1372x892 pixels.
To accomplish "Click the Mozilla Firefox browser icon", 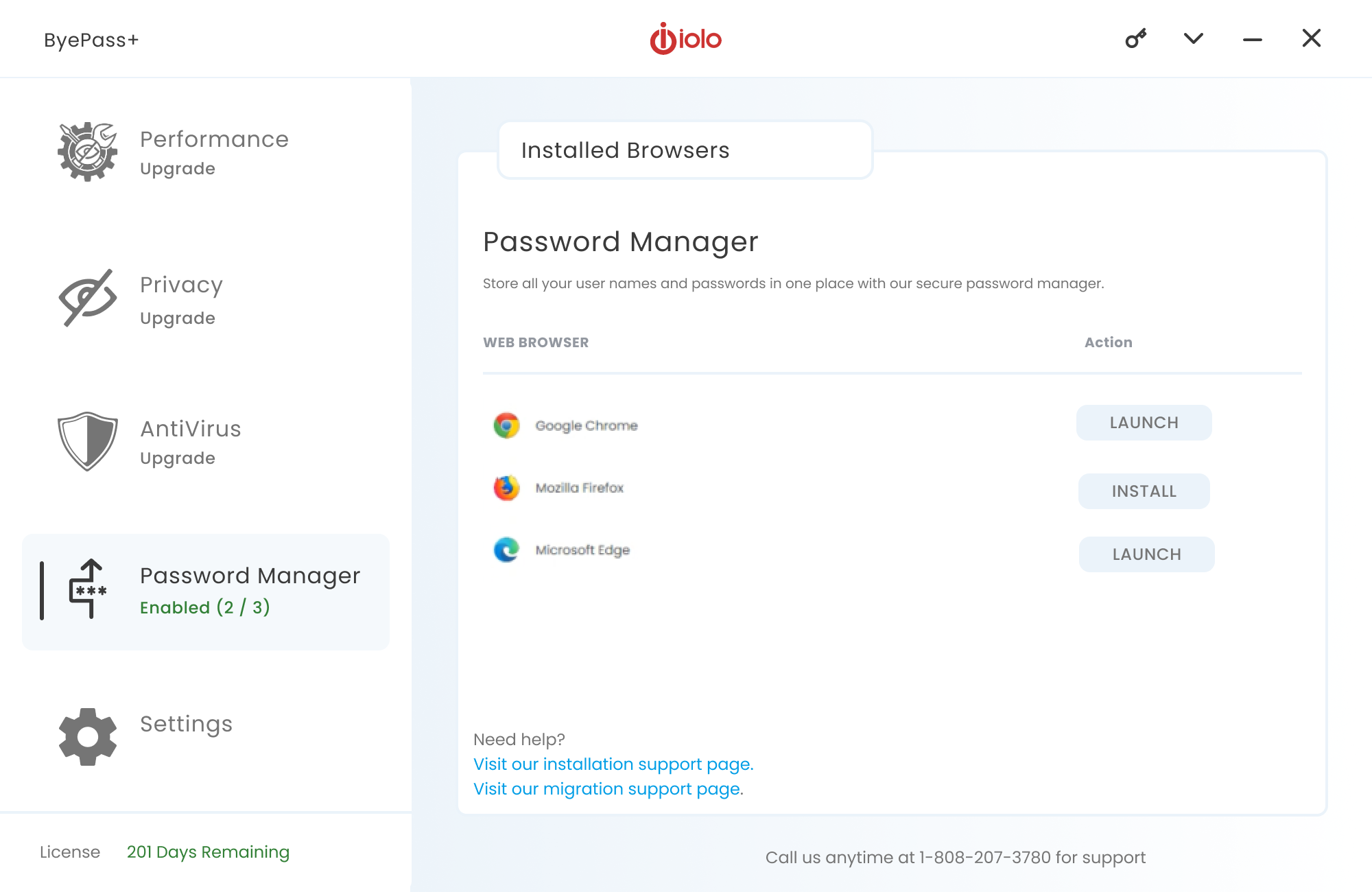I will pyautogui.click(x=506, y=488).
